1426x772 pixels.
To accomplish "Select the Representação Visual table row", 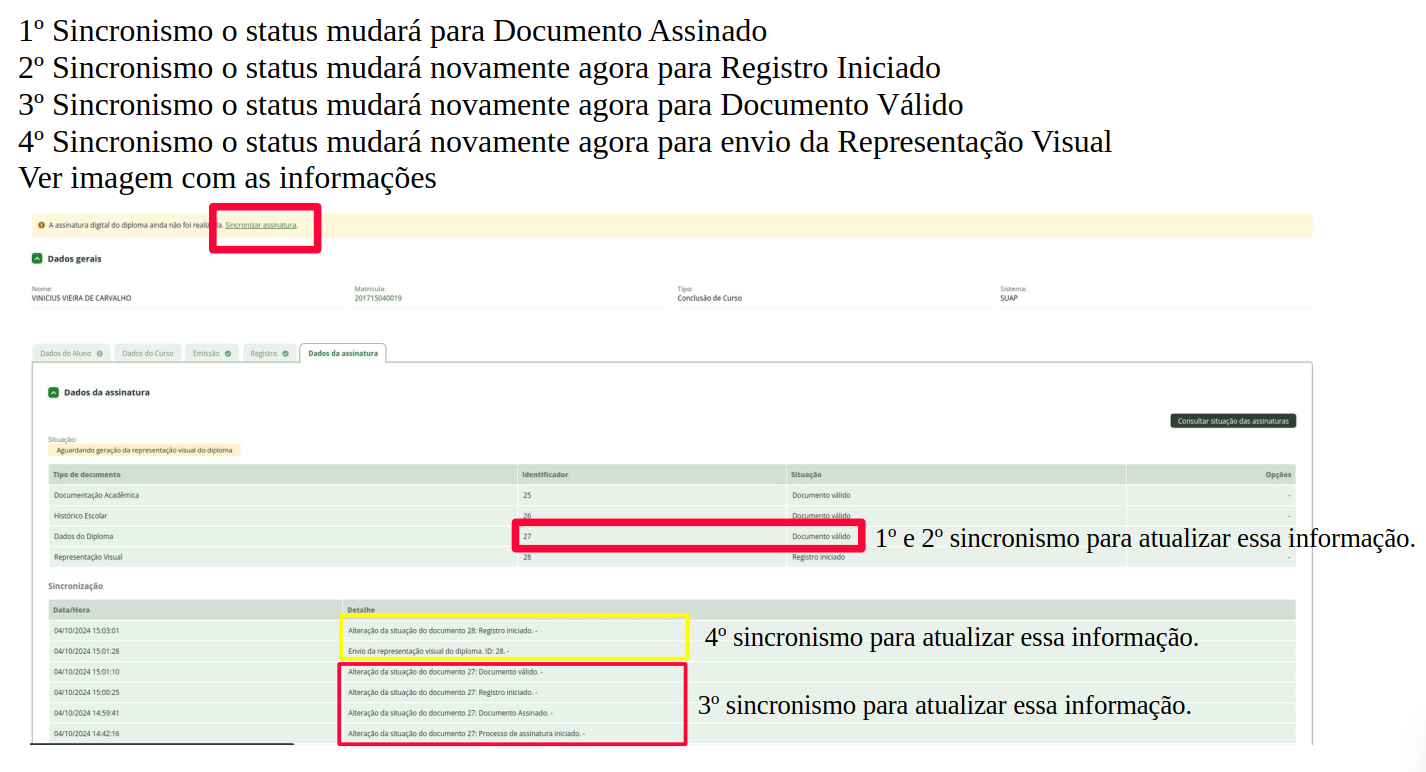I will pos(88,557).
